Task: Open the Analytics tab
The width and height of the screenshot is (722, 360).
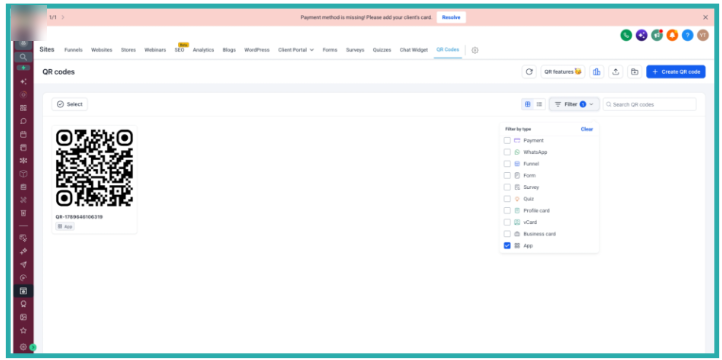Action: coord(203,50)
